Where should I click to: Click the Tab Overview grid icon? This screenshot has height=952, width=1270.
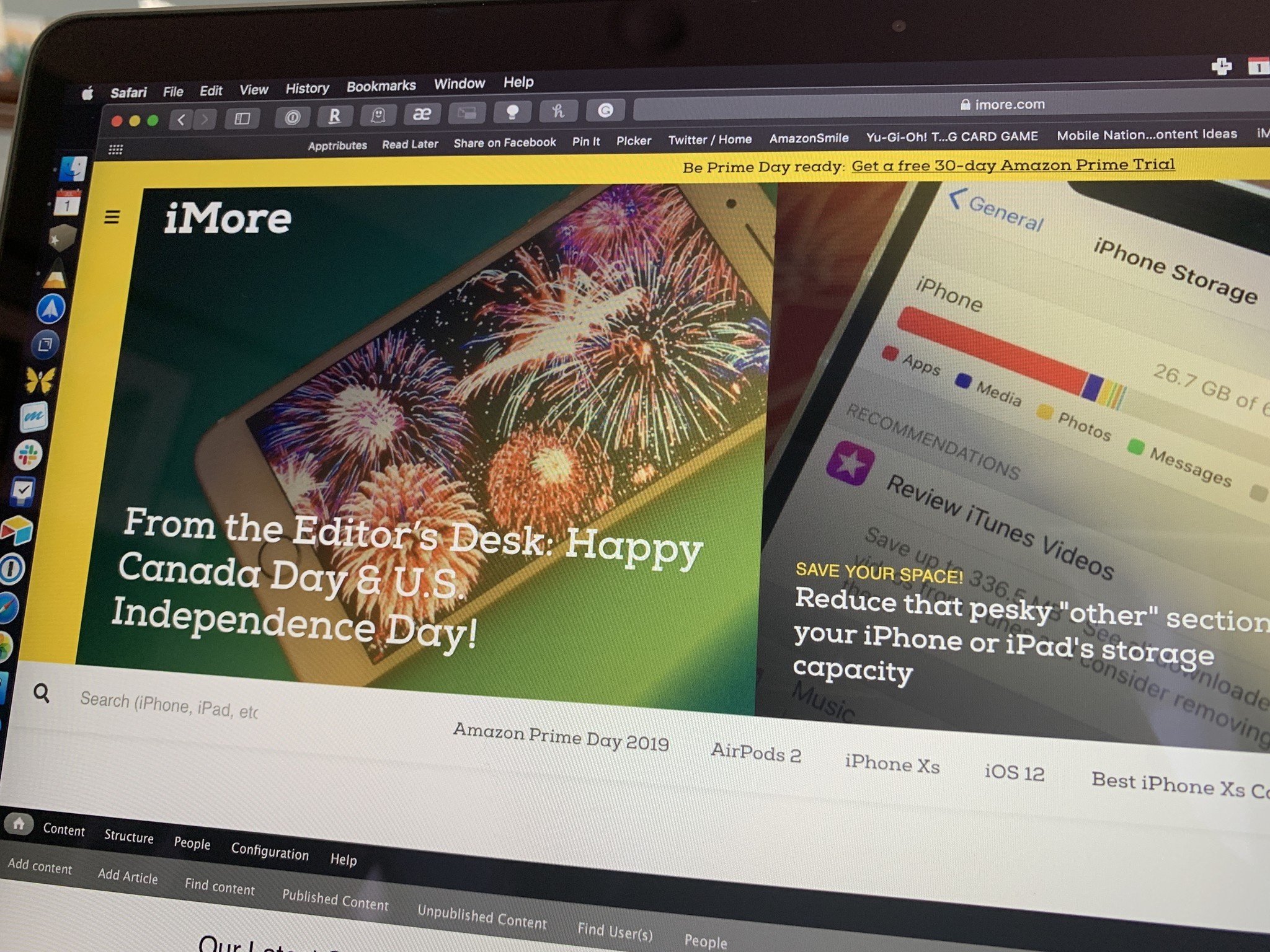point(113,149)
